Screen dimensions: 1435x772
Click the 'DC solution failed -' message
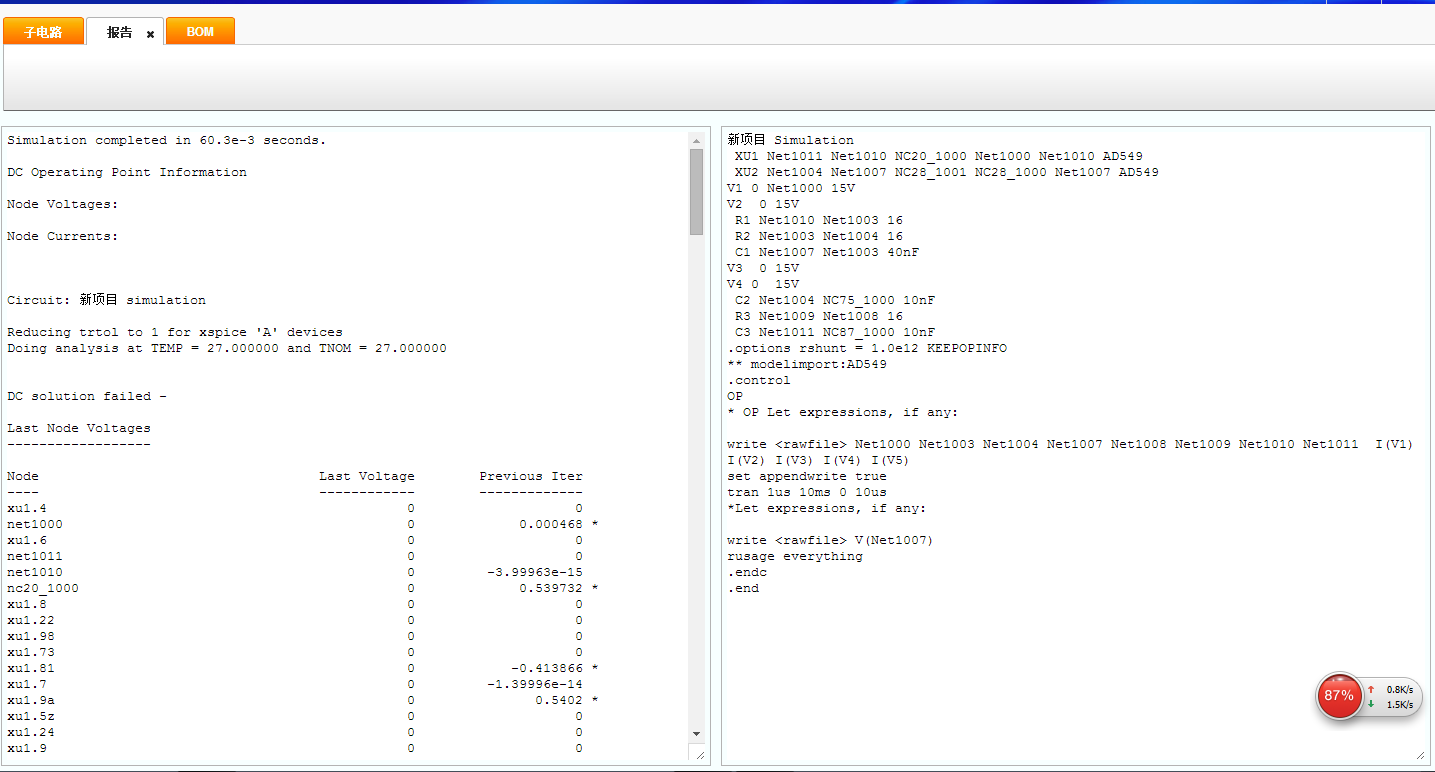pyautogui.click(x=87, y=396)
